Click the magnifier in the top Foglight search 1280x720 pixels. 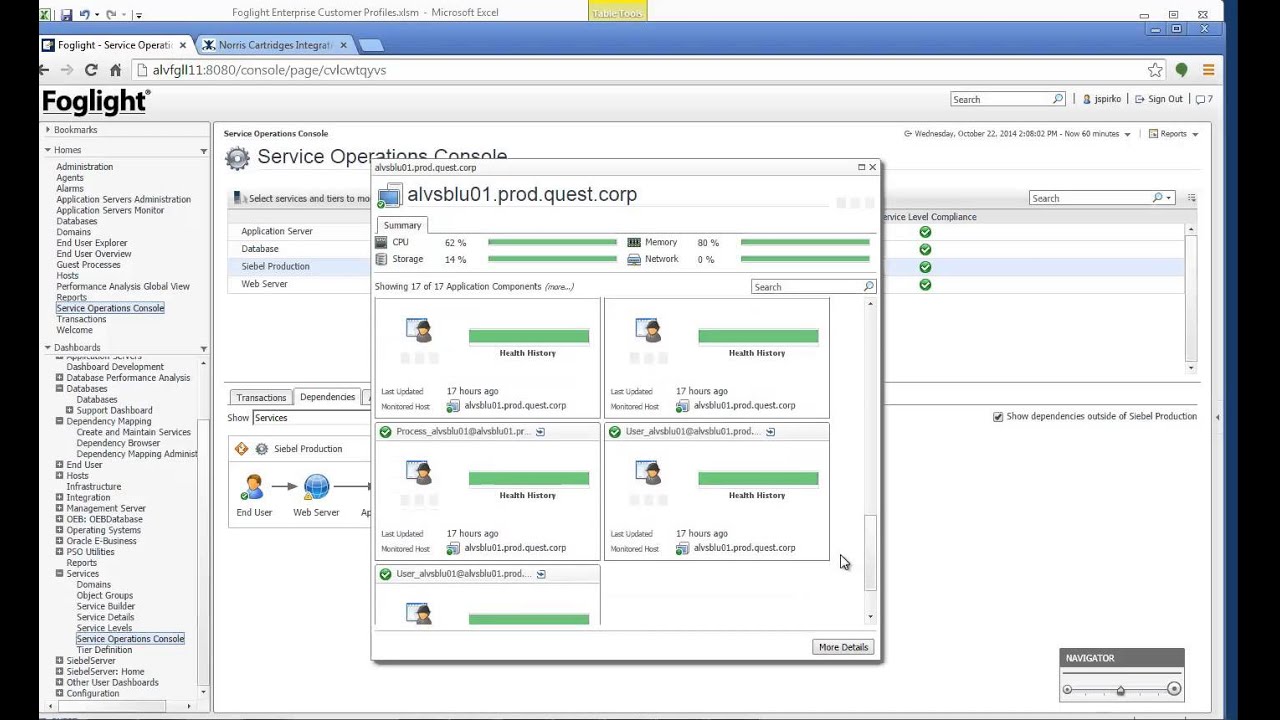click(1058, 99)
